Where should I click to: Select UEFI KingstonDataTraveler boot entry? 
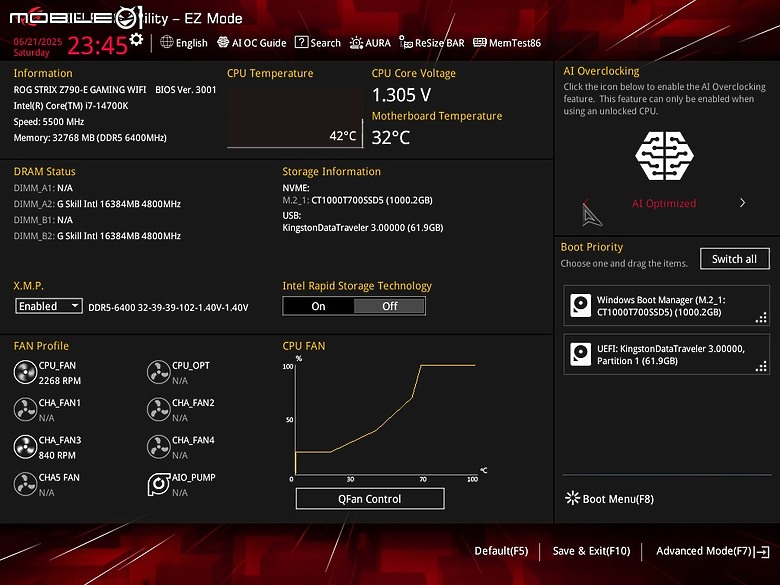667,354
